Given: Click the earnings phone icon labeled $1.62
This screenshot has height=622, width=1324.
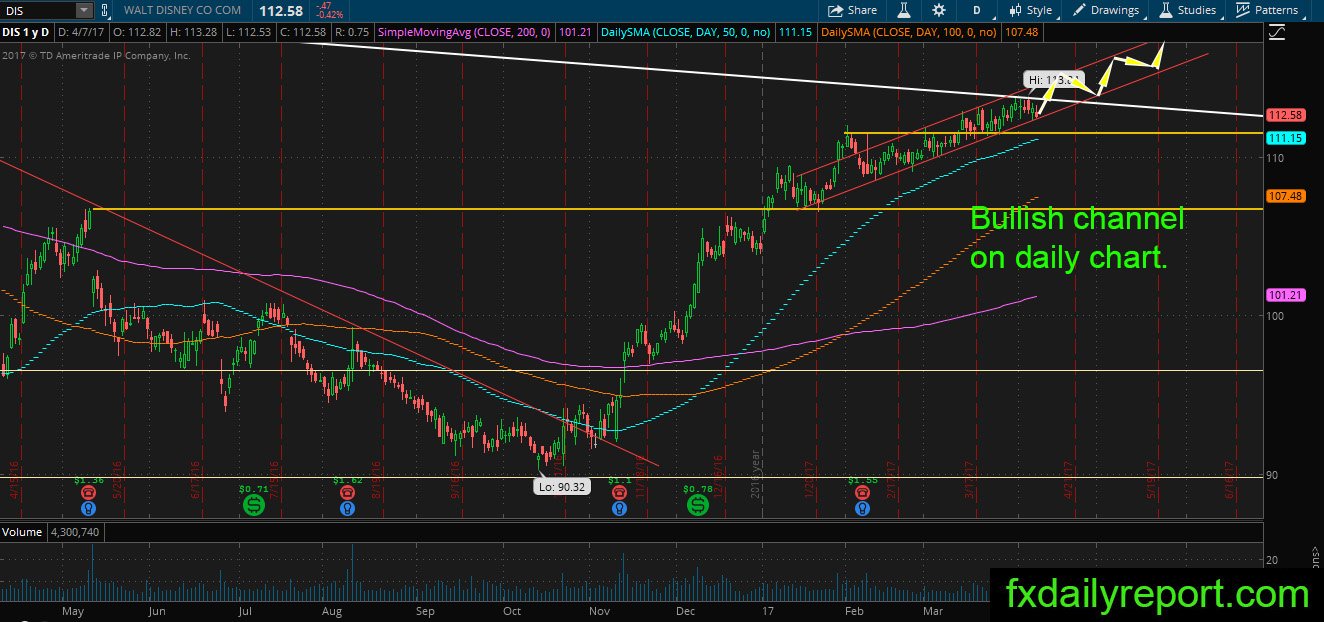Looking at the screenshot, I should (x=347, y=492).
